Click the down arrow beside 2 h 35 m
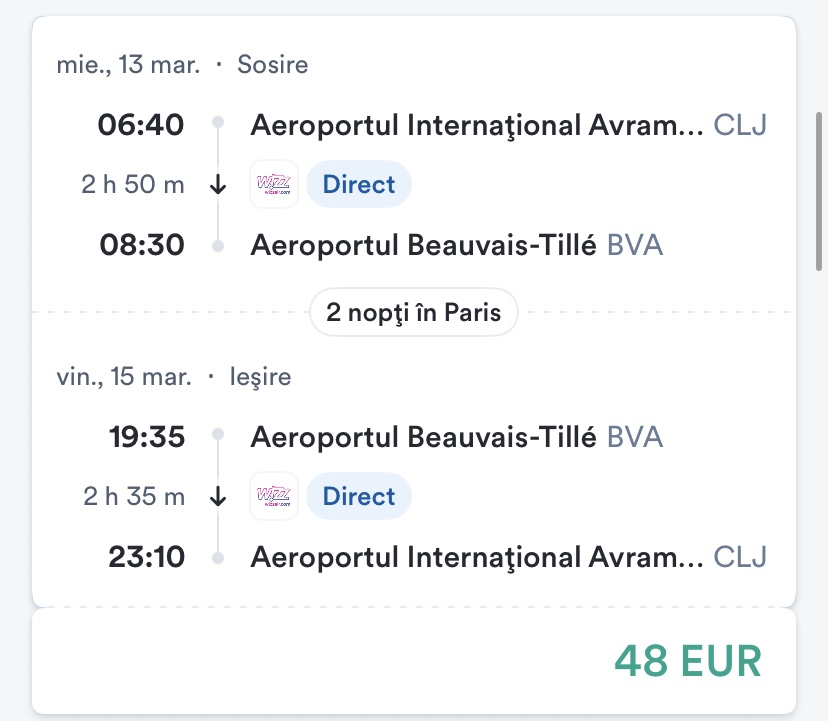Image resolution: width=828 pixels, height=721 pixels. click(x=218, y=497)
